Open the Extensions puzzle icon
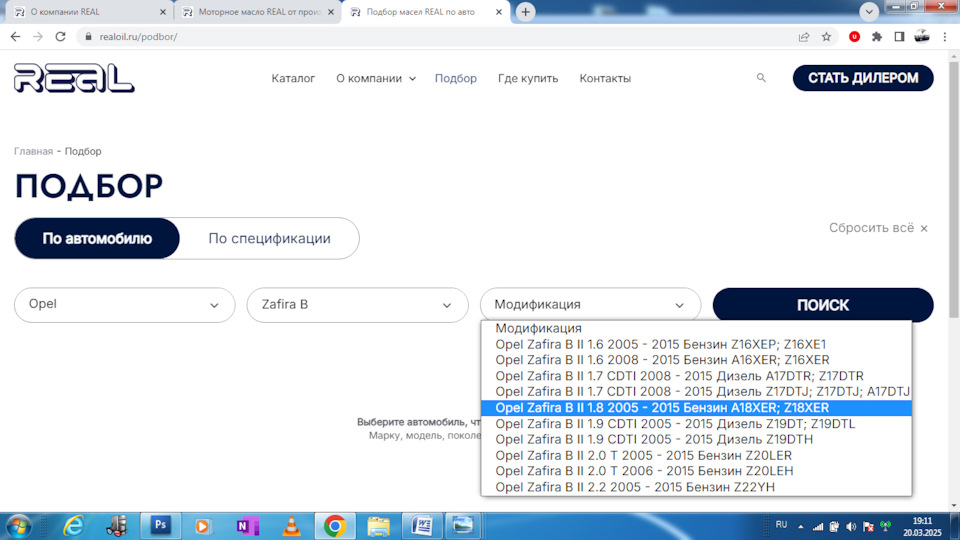Viewport: 960px width, 540px height. (x=877, y=37)
